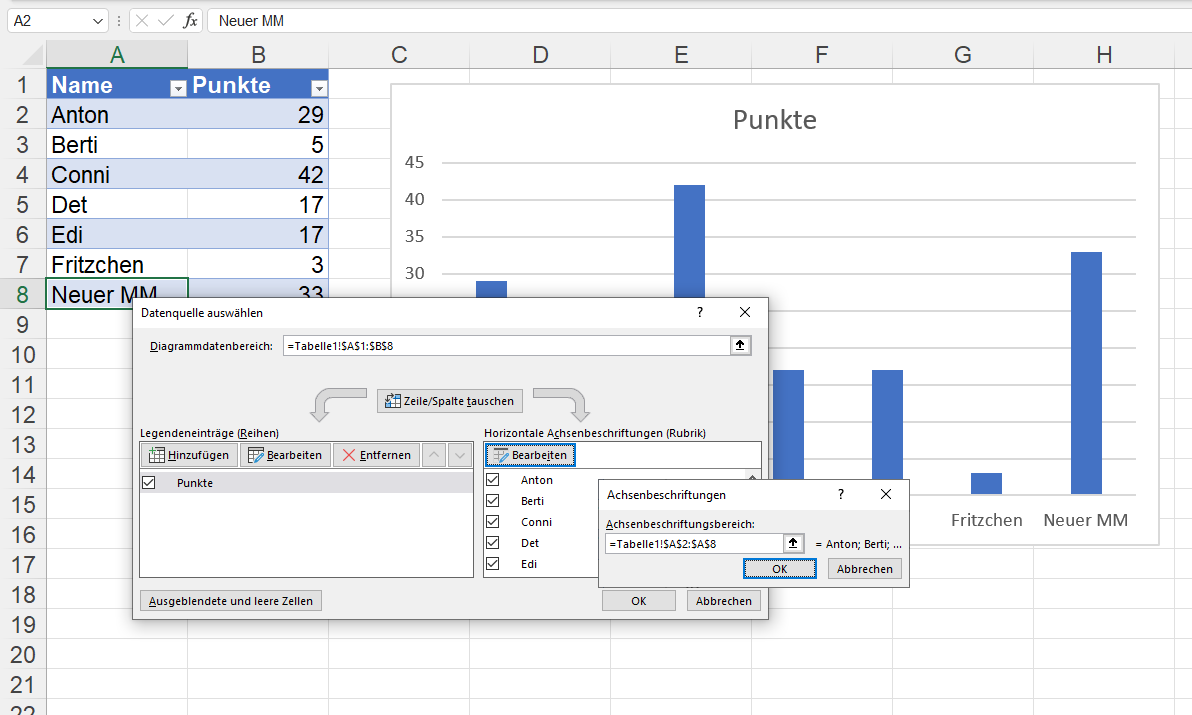This screenshot has width=1192, height=715.
Task: Select column header E
Action: click(x=681, y=55)
